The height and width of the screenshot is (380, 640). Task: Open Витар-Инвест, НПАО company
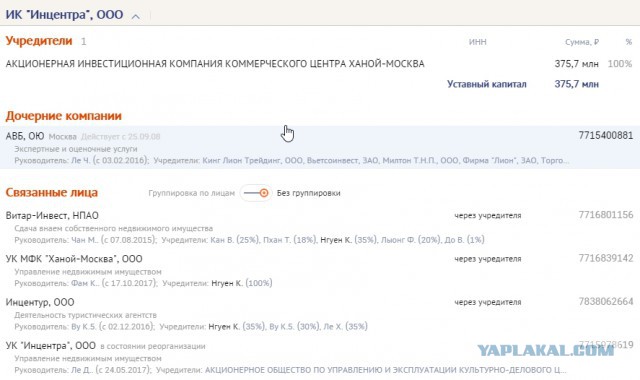pyautogui.click(x=52, y=216)
